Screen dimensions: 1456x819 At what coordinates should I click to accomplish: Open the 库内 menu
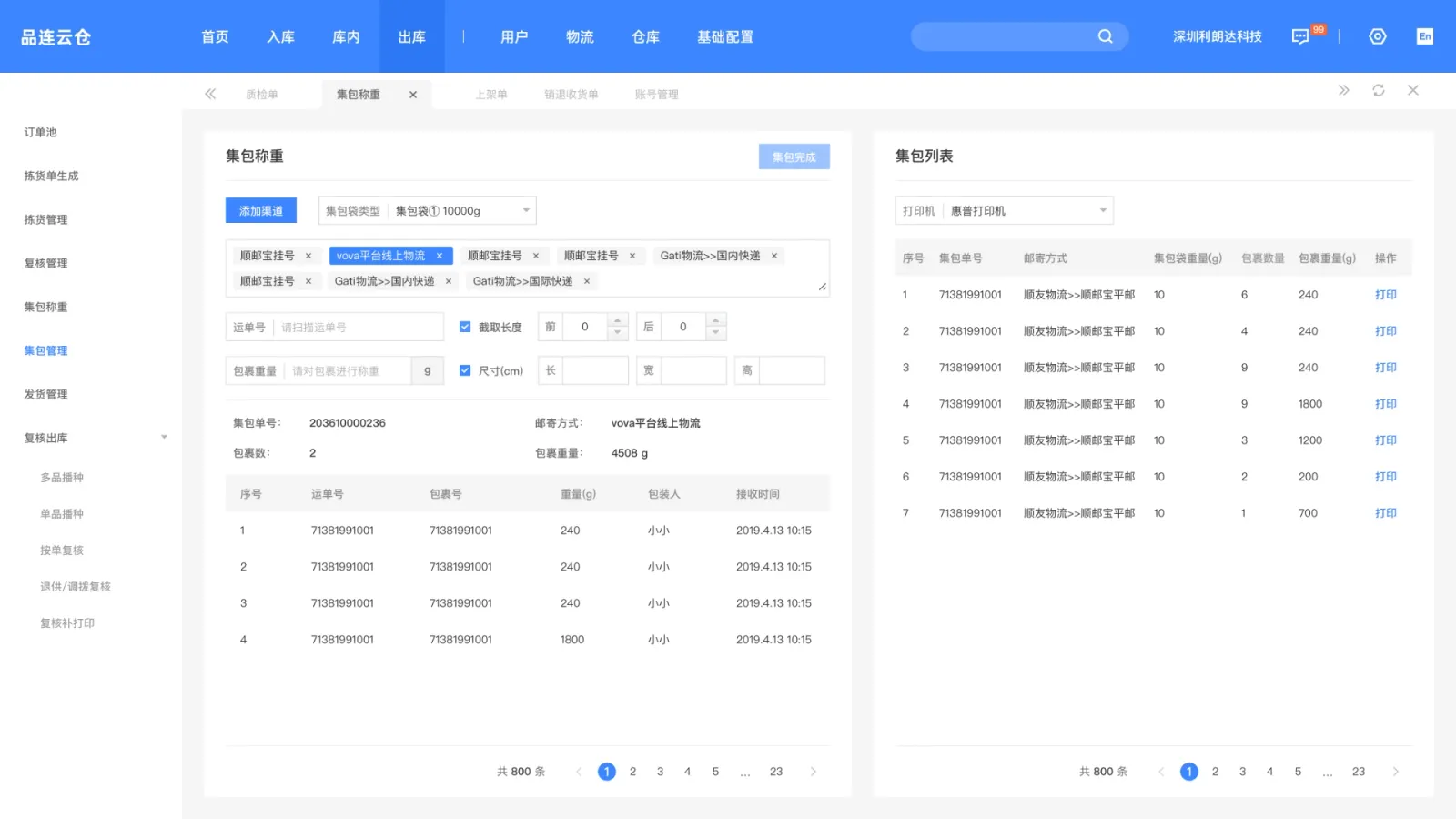coord(347,36)
